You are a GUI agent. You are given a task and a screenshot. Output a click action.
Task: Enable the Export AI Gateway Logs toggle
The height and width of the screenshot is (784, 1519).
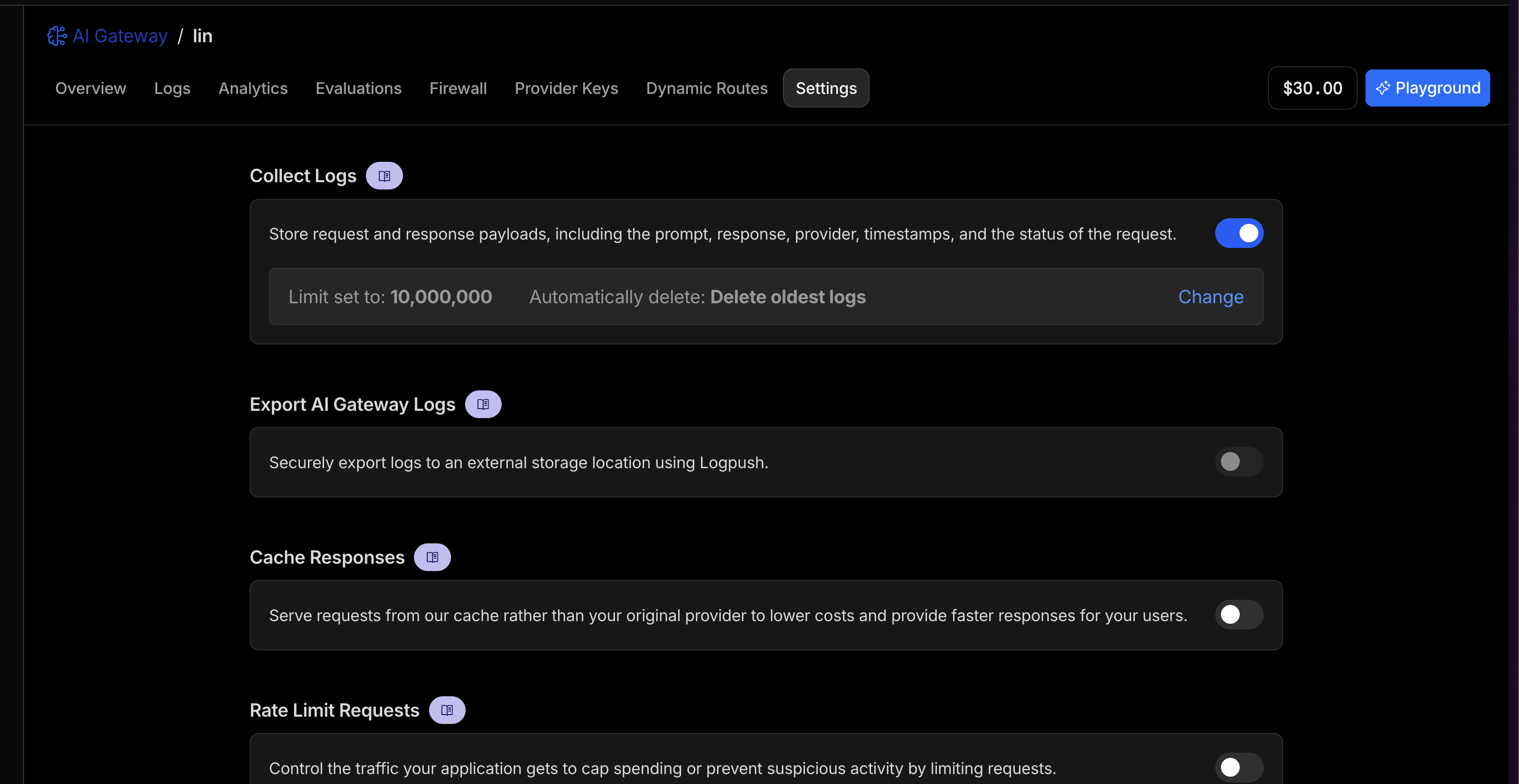coord(1239,461)
